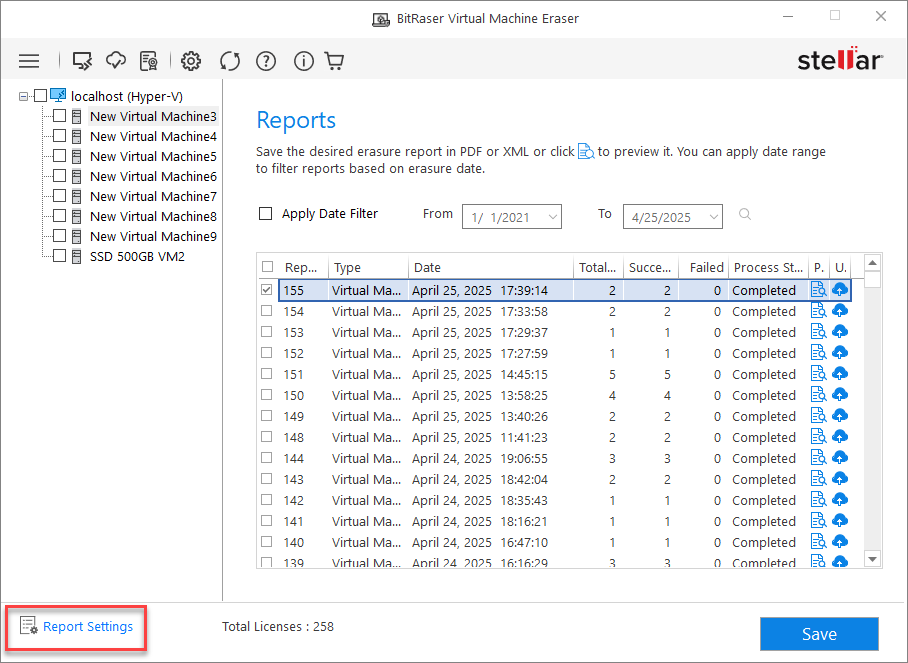Screen dimensions: 908x663
Task: Check the report 151 checkbox
Action: (266, 373)
